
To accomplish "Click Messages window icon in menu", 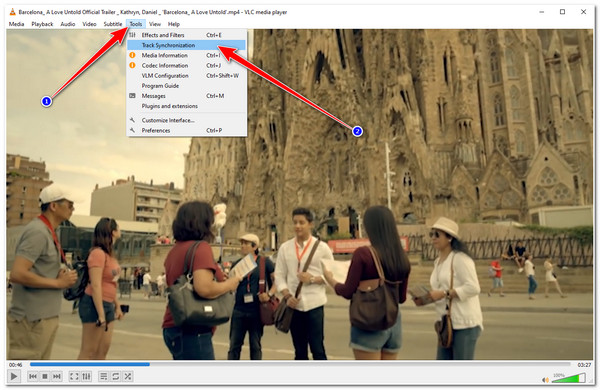I will [132, 96].
